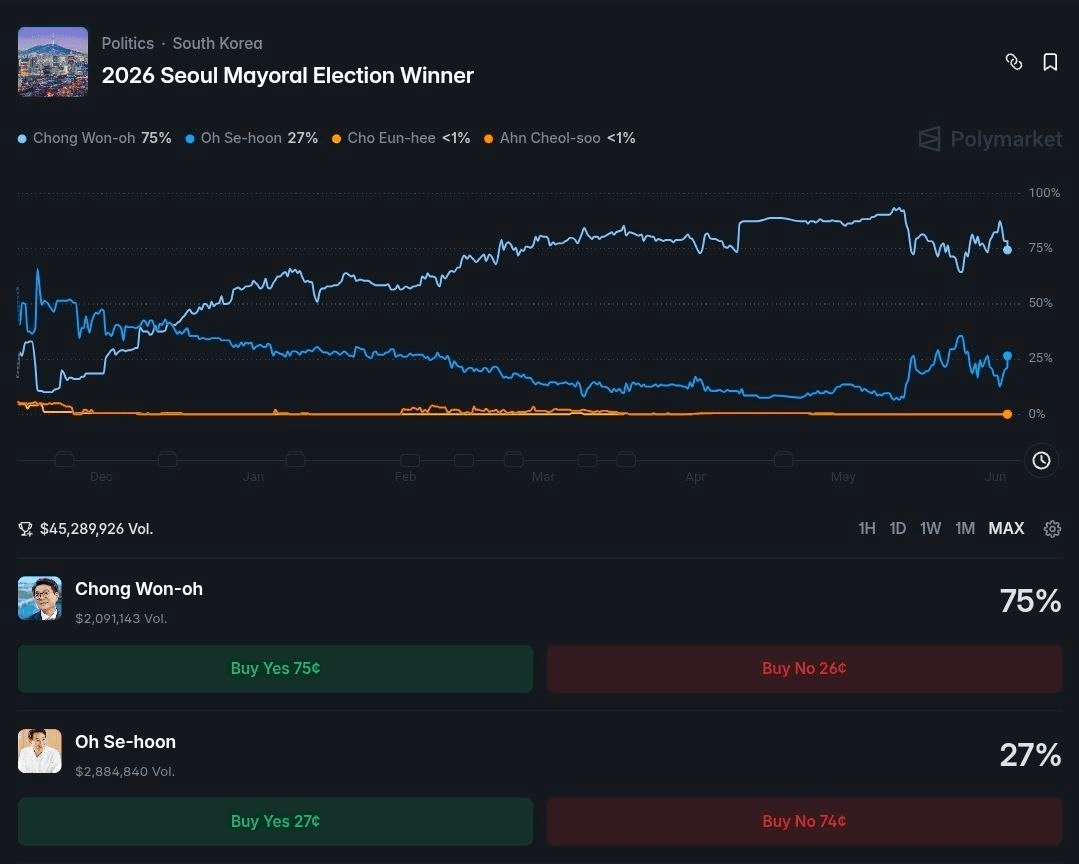Bookmark this Seoul mayoral market
1079x864 pixels.
(x=1050, y=62)
